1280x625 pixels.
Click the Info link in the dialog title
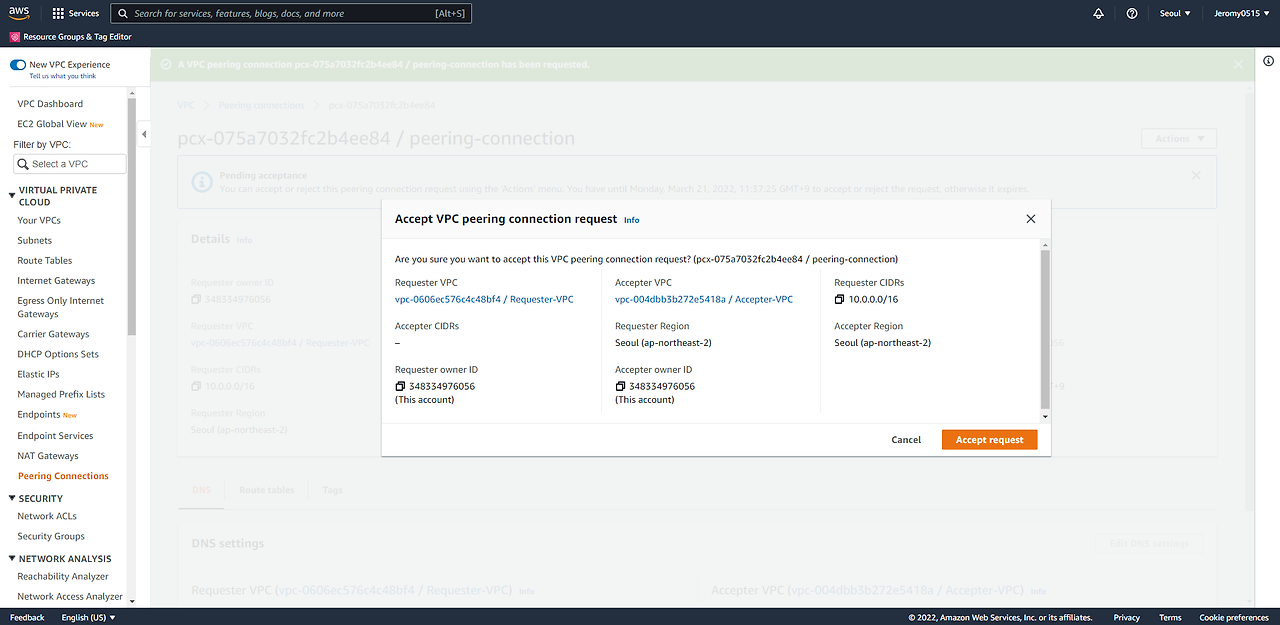[632, 220]
